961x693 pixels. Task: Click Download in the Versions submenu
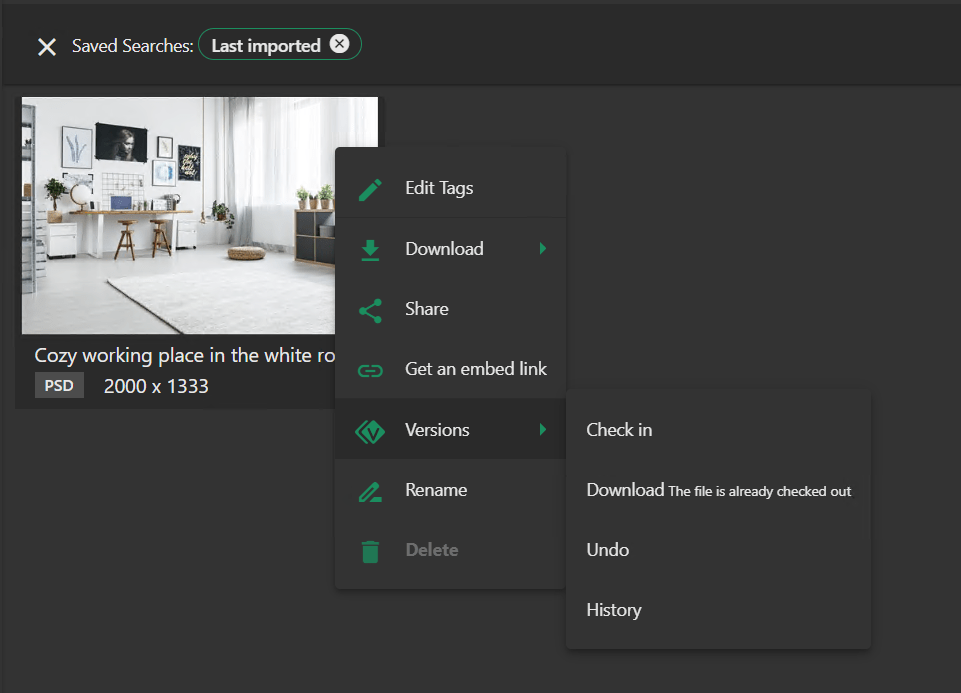click(x=625, y=490)
